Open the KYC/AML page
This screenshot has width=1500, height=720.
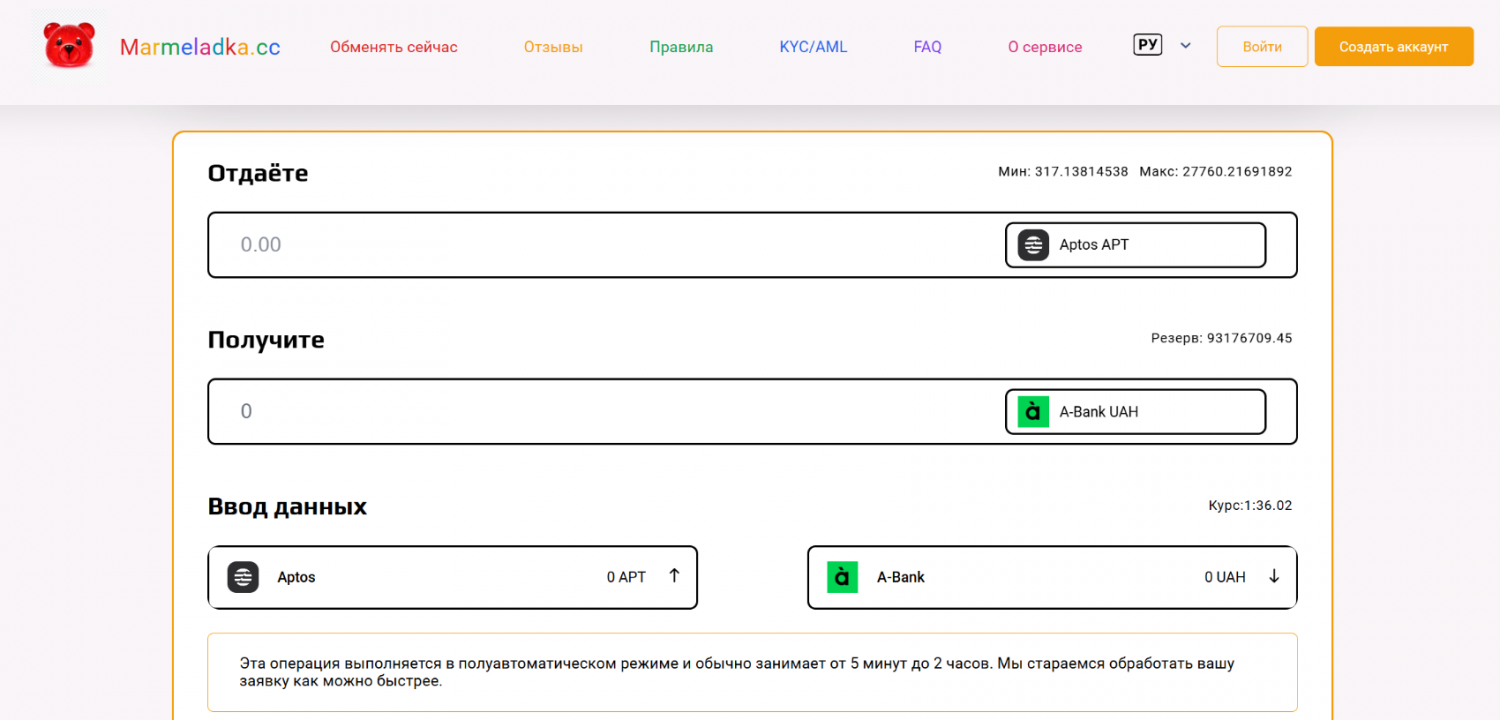[x=813, y=47]
